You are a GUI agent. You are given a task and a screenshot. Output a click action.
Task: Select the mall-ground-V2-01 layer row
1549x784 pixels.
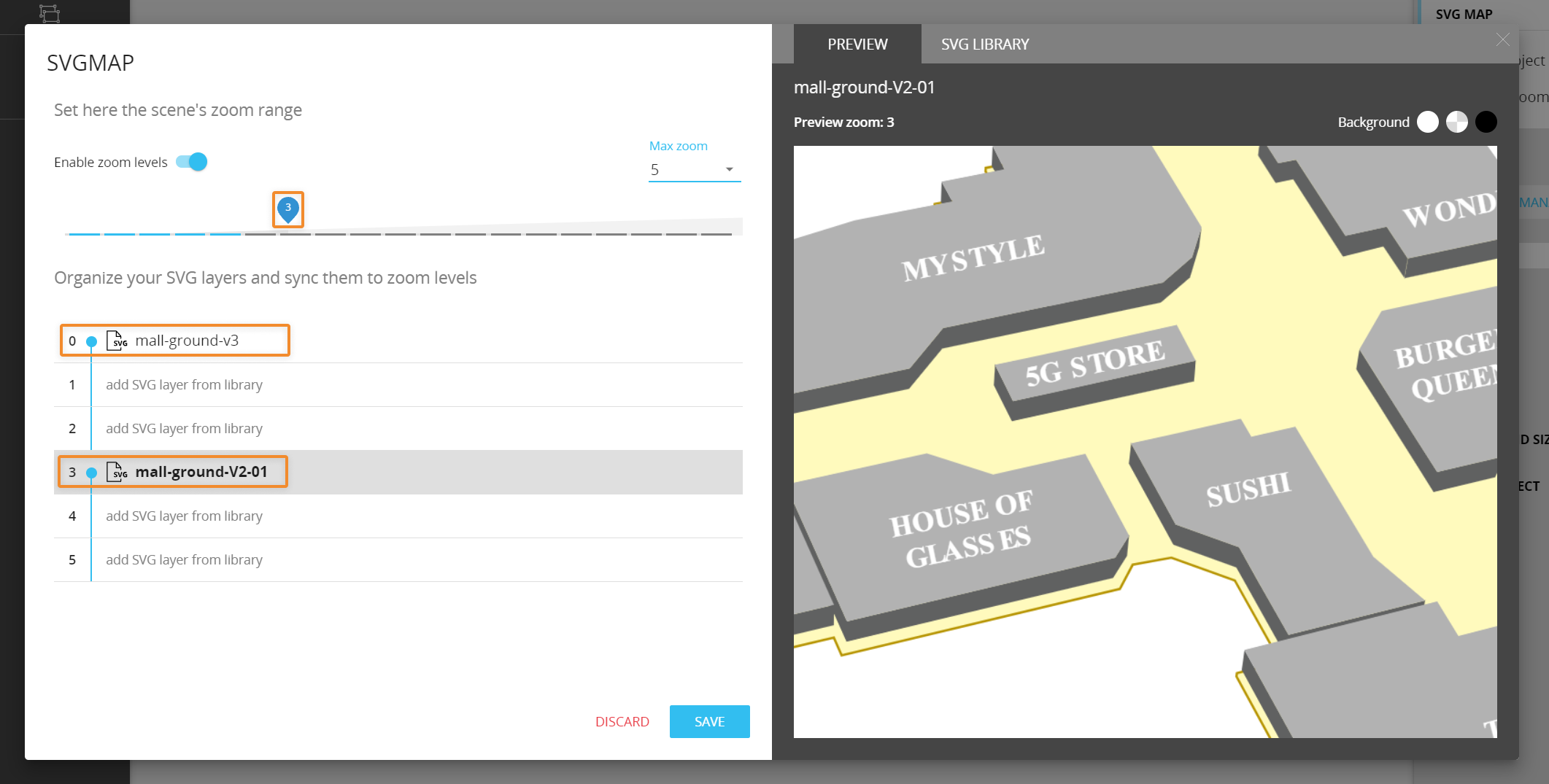pos(398,472)
